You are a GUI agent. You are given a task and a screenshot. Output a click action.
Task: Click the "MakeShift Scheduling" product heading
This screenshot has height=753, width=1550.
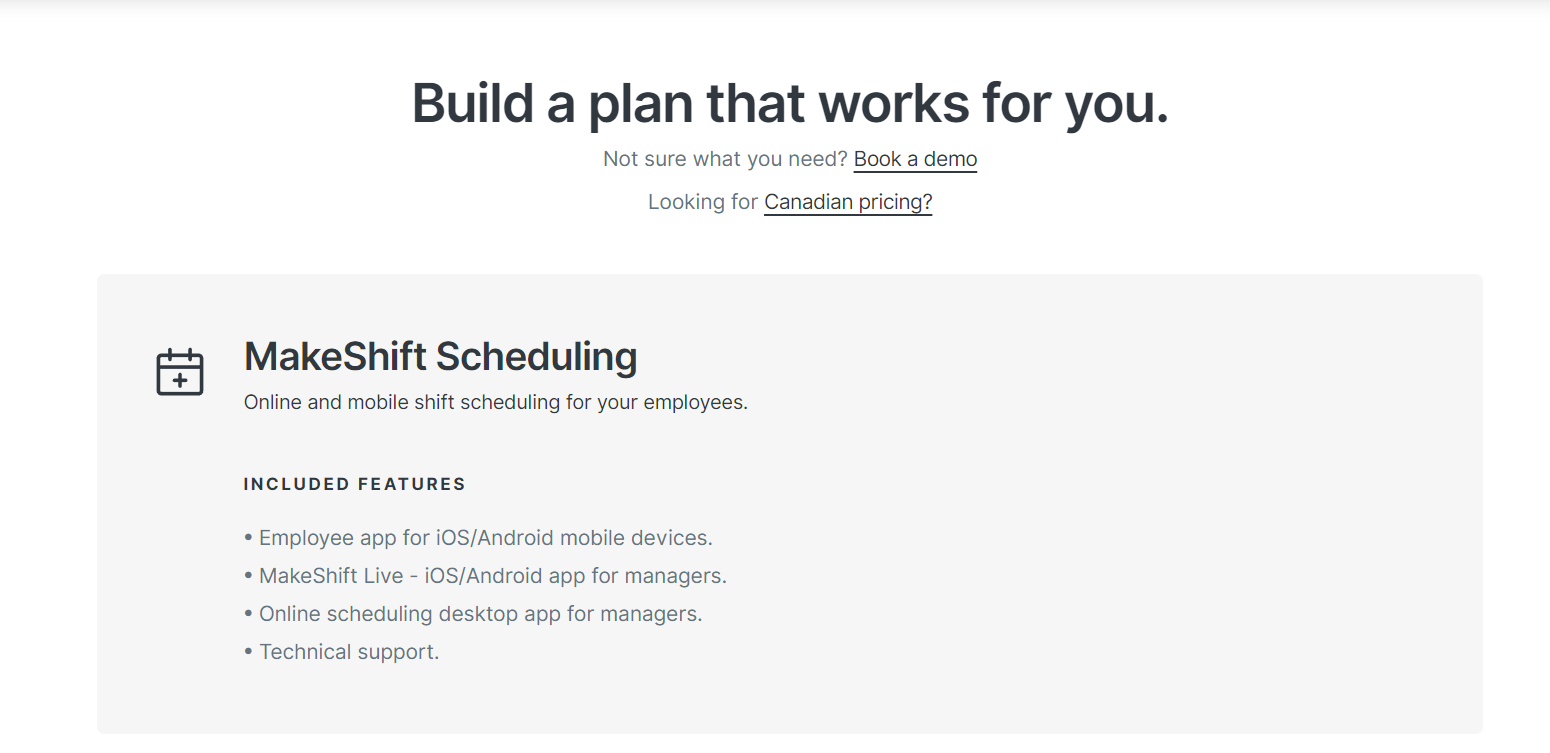pyautogui.click(x=441, y=356)
